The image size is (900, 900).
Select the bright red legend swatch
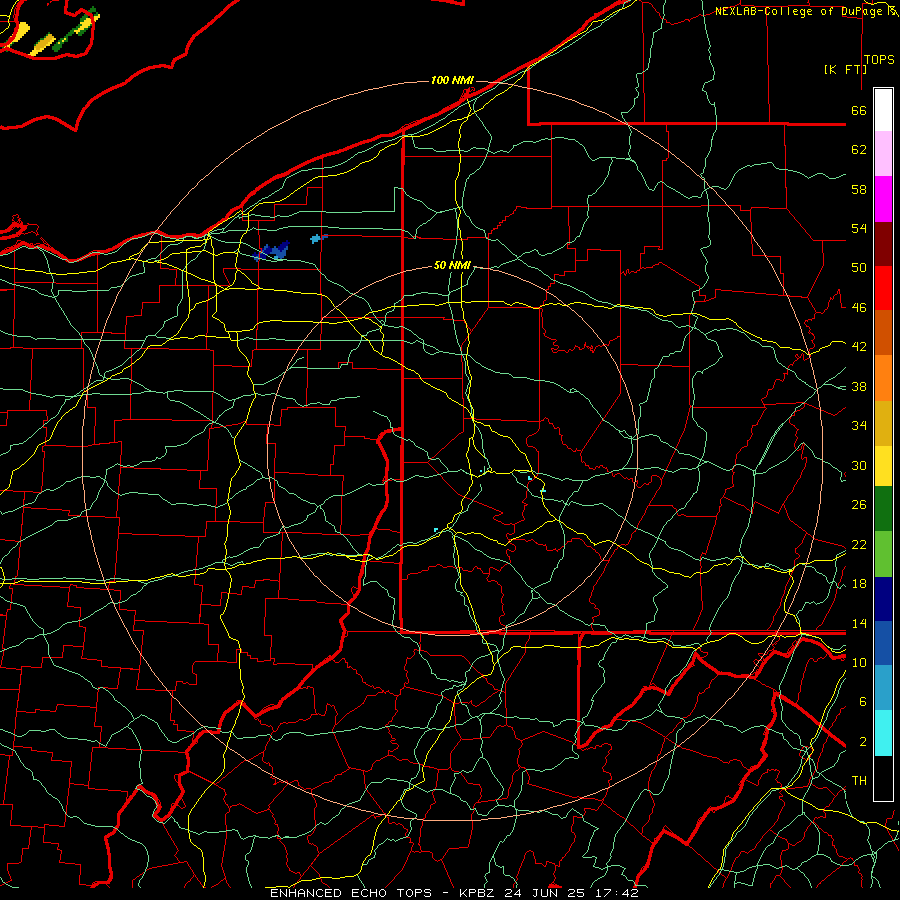pyautogui.click(x=883, y=288)
